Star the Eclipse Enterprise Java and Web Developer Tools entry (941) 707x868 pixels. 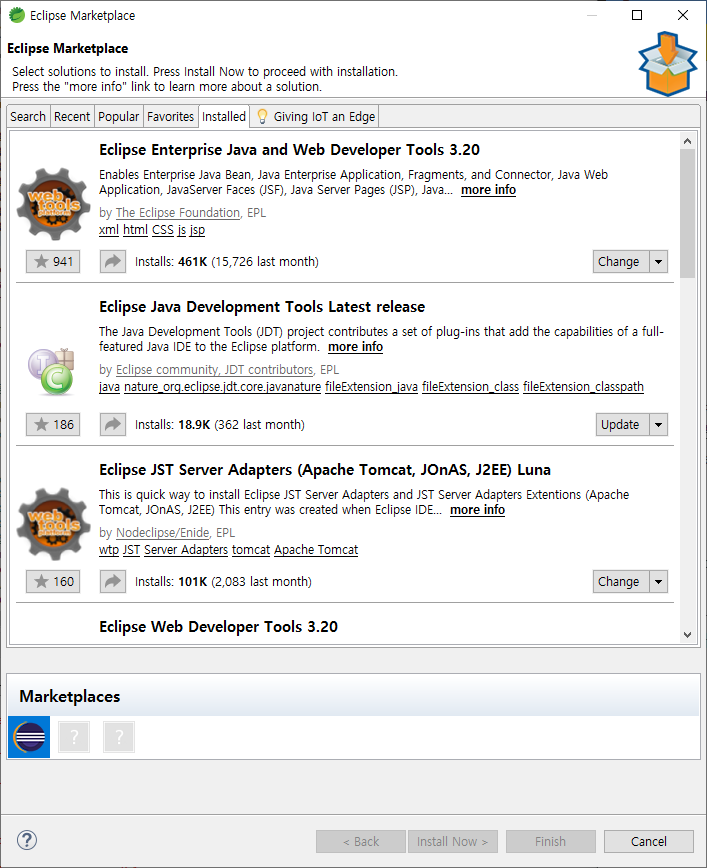pos(53,261)
